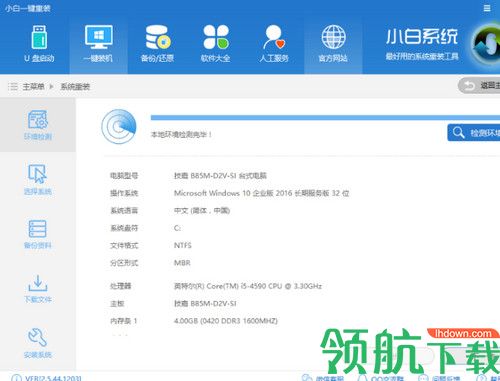Viewport: 500px width, 381px height.
Task: Click the 返回主 back button
Action: coord(479,86)
